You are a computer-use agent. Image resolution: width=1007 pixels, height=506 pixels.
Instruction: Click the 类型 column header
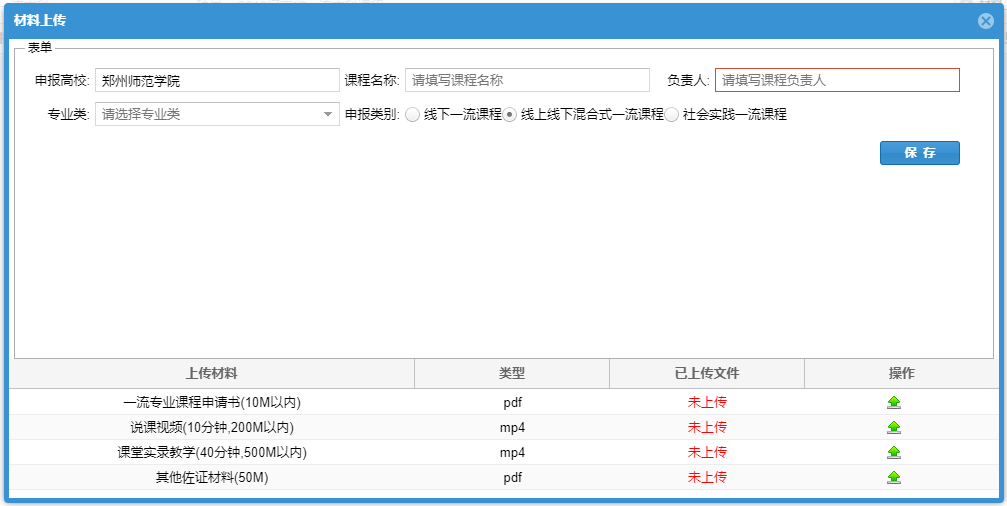tap(512, 374)
